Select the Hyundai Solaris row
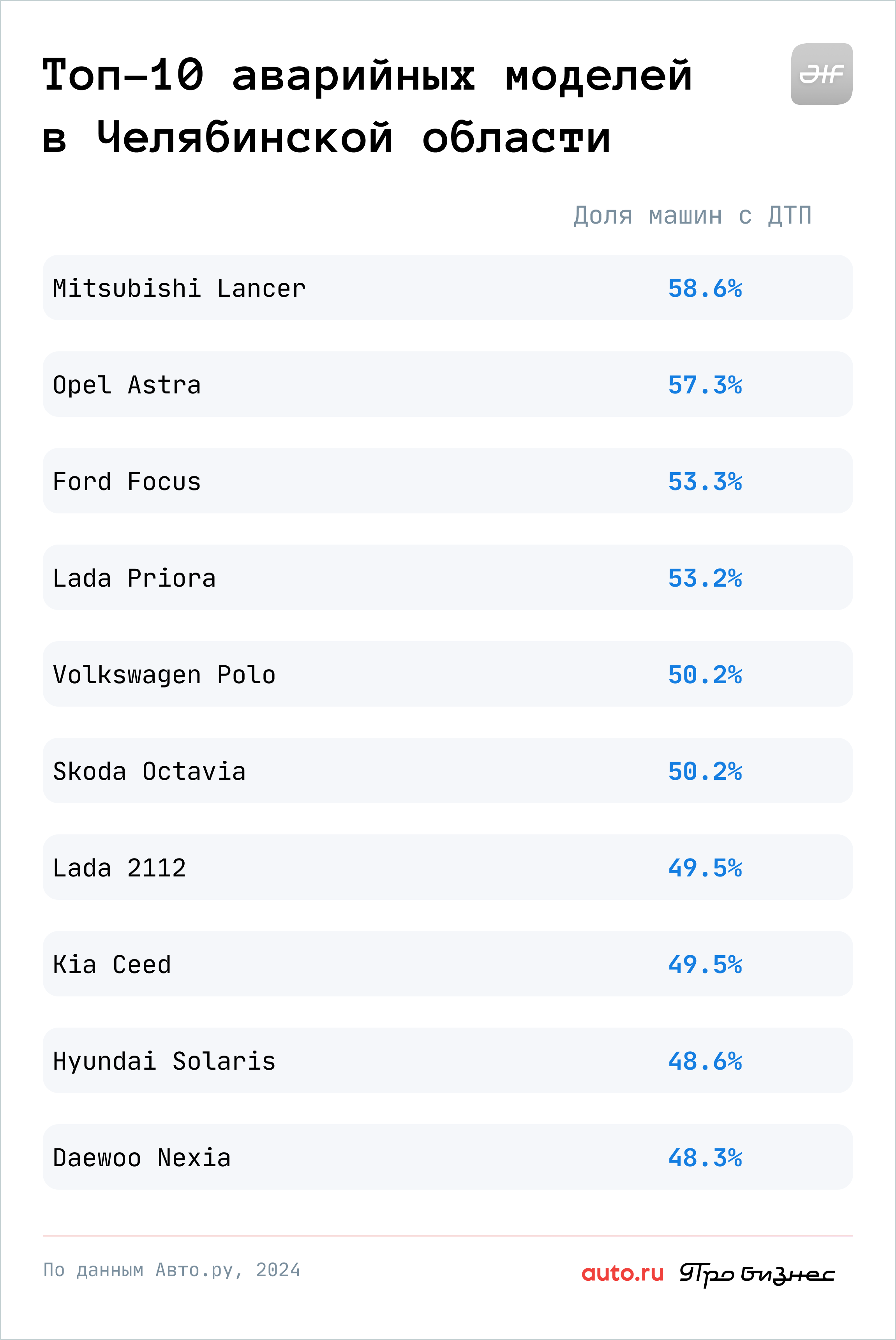The height and width of the screenshot is (1340, 896). [448, 1060]
